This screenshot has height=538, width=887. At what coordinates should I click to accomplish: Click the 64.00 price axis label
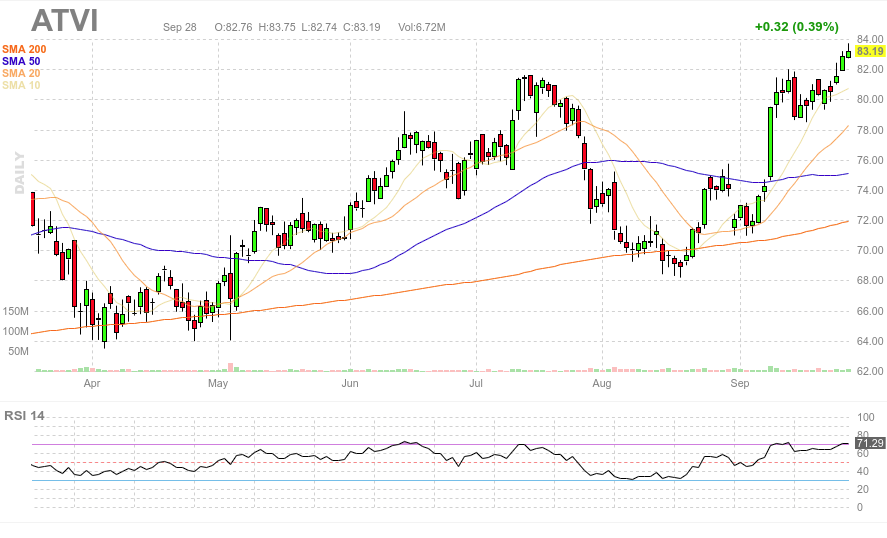tap(870, 341)
